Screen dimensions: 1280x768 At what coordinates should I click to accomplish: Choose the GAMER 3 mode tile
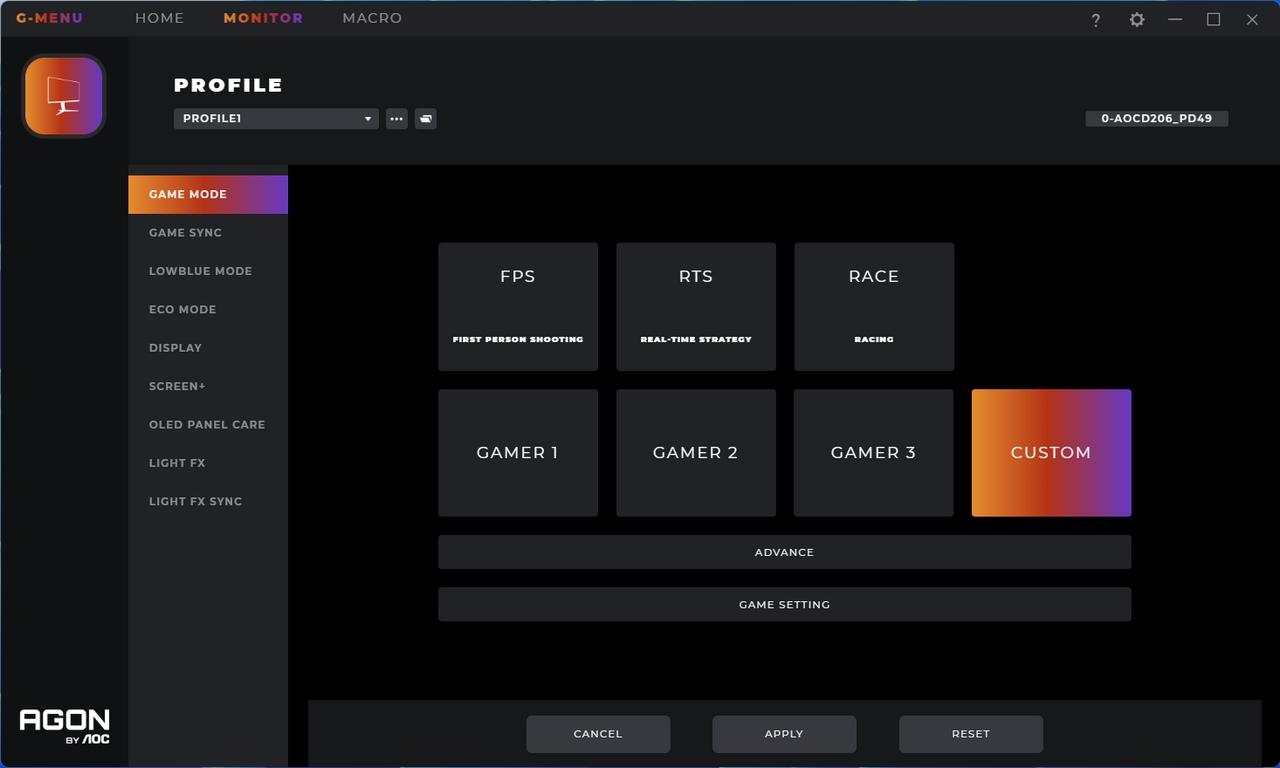tap(874, 453)
